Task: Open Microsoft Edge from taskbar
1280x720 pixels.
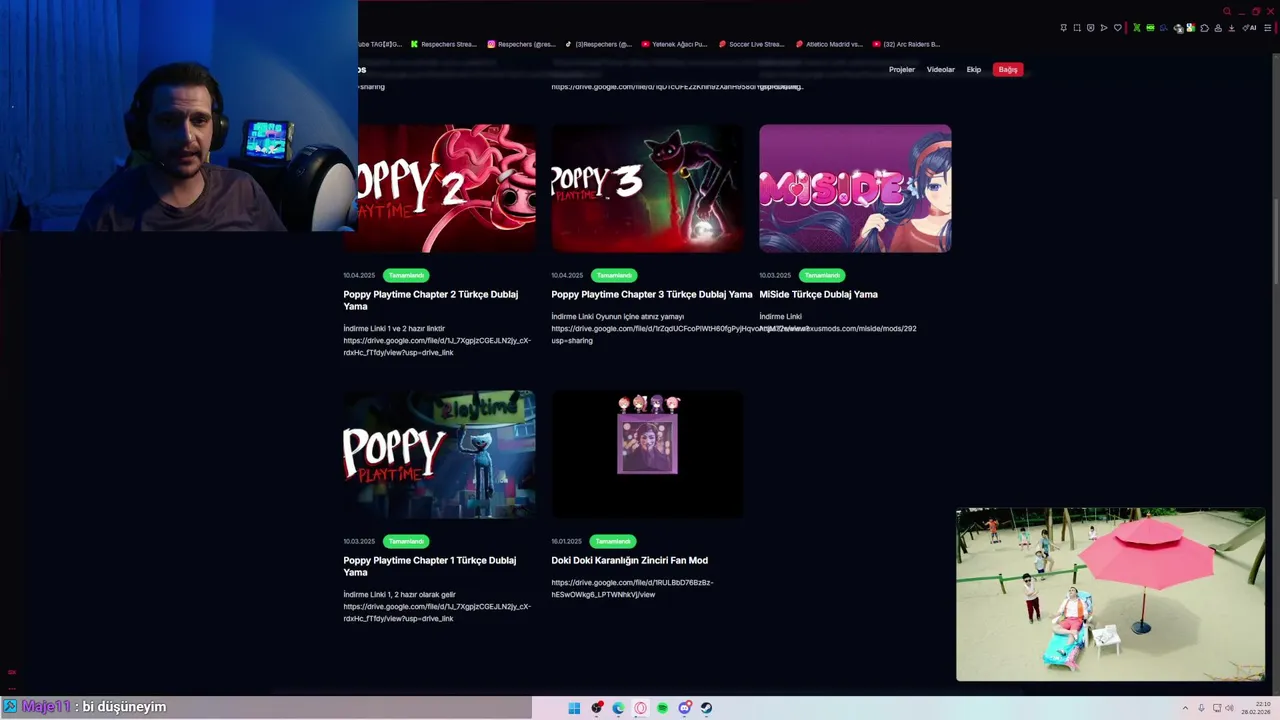Action: 618,708
